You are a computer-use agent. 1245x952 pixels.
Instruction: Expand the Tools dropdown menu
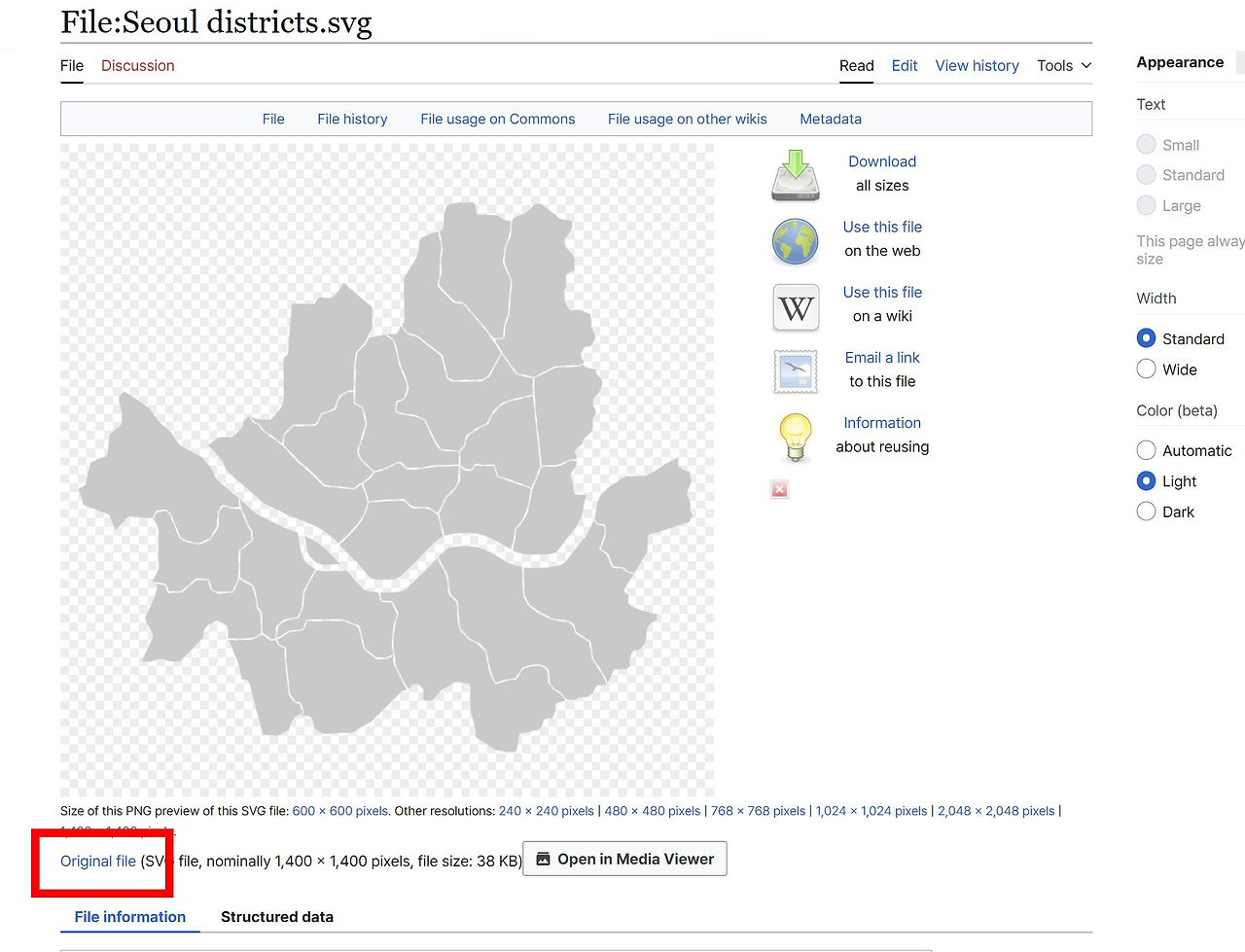click(1064, 65)
